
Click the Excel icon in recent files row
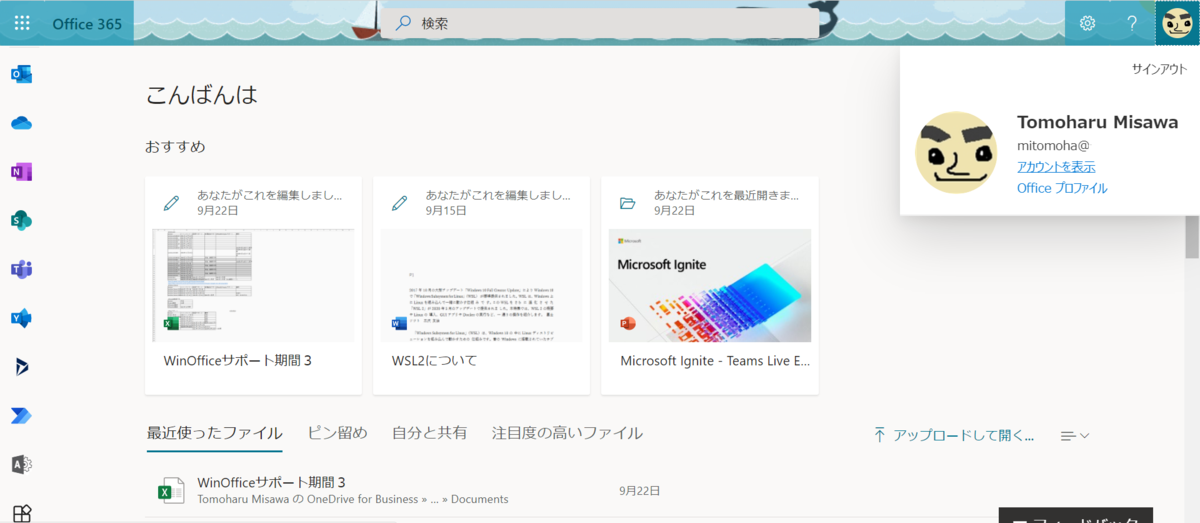171,490
